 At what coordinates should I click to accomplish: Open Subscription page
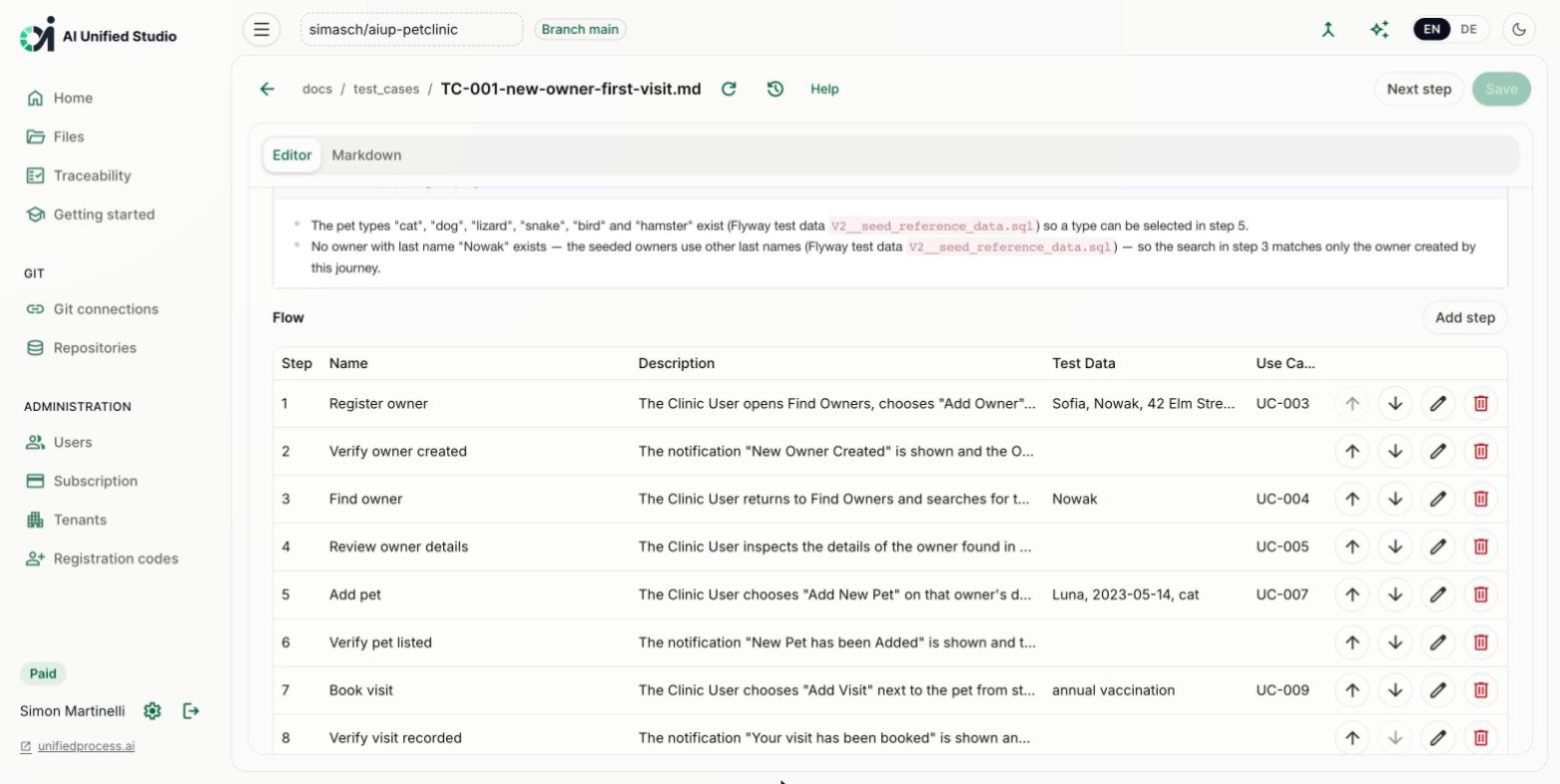(95, 481)
